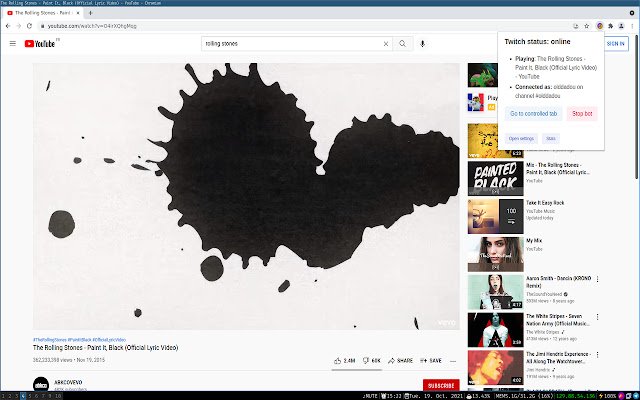Click the browser forward arrow
Screen dimensions: 640x400
[x=18, y=26]
